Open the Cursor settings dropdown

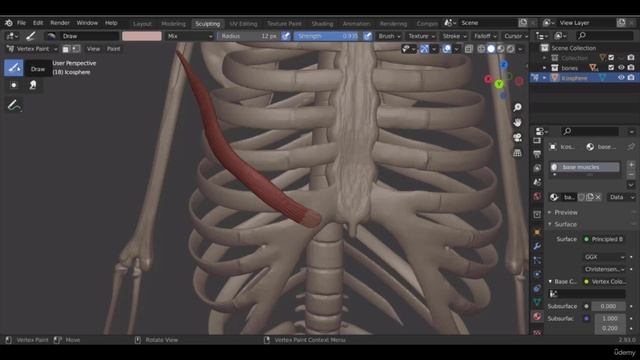pos(516,36)
